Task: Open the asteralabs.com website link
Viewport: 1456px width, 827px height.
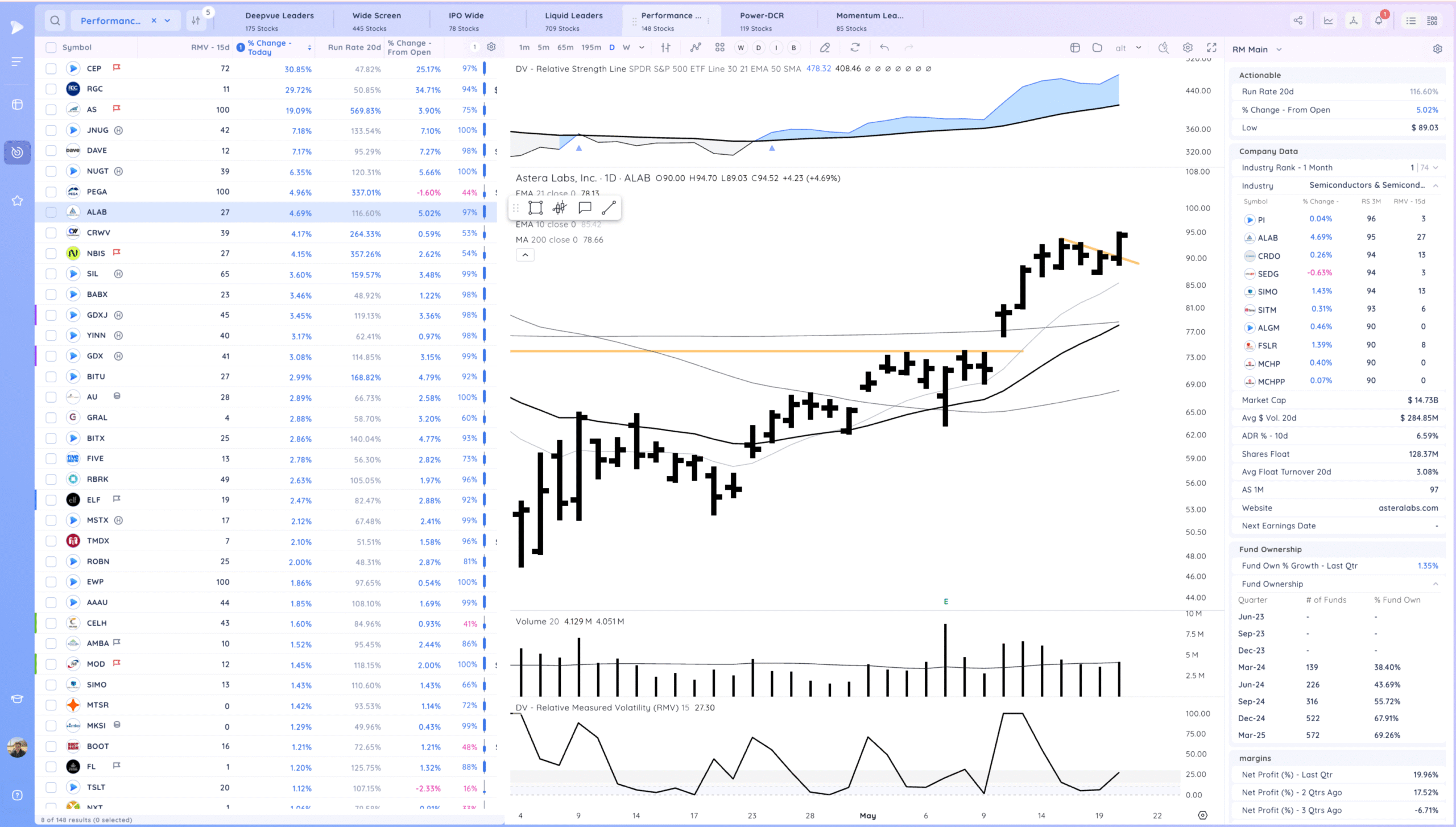Action: pyautogui.click(x=1408, y=508)
